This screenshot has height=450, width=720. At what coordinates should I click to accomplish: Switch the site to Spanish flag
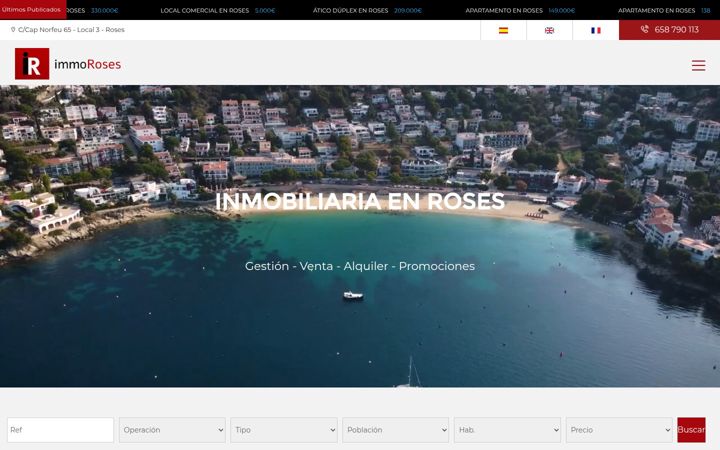point(503,30)
